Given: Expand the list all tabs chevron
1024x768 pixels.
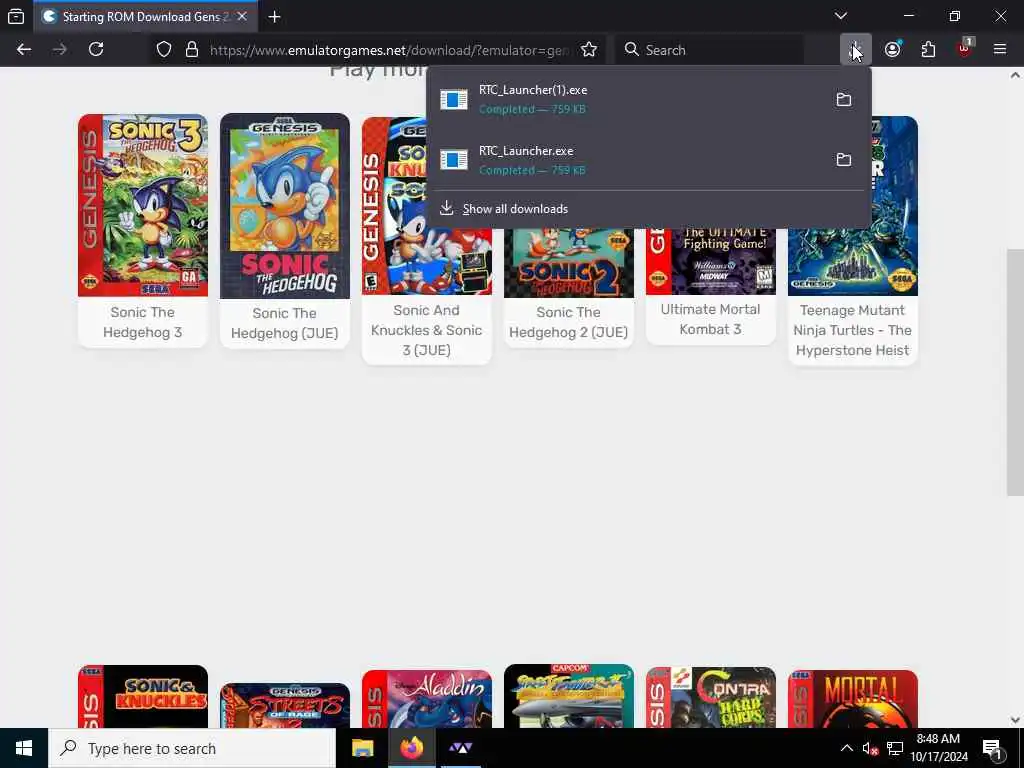Looking at the screenshot, I should pyautogui.click(x=840, y=16).
